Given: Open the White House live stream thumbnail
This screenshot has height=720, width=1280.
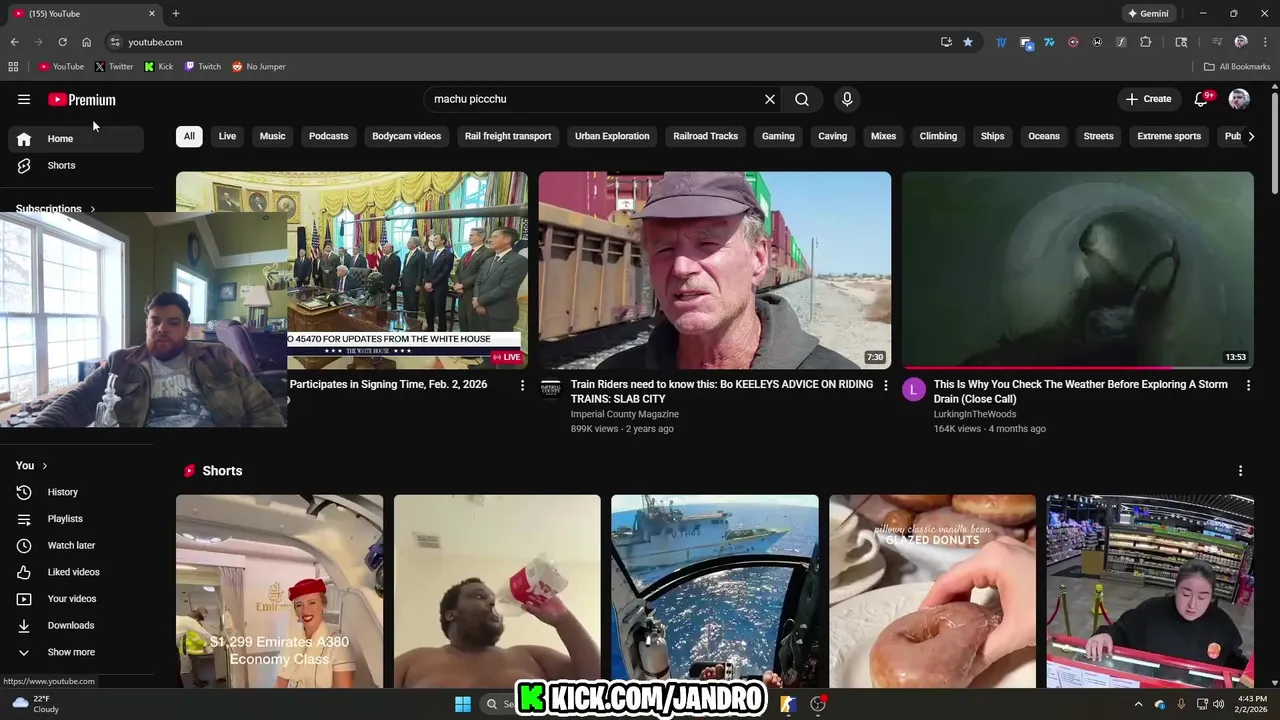Looking at the screenshot, I should tap(408, 270).
